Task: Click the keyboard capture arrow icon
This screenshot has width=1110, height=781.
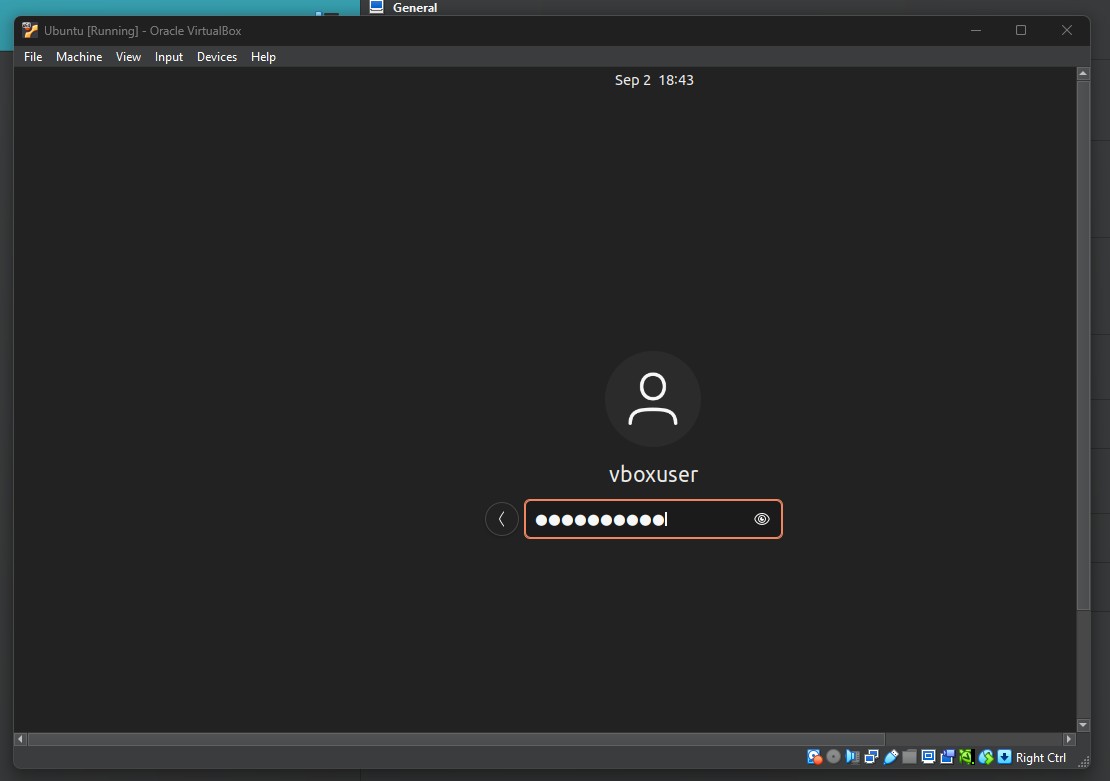Action: coord(1004,757)
